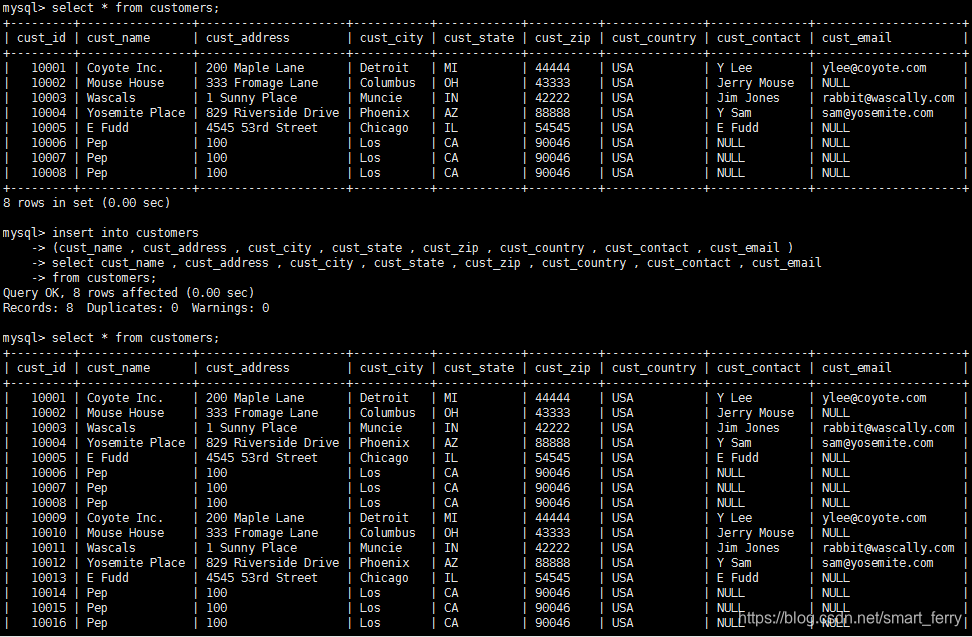The width and height of the screenshot is (972, 637).
Task: Select cust_id value 10014
Action: click(48, 593)
